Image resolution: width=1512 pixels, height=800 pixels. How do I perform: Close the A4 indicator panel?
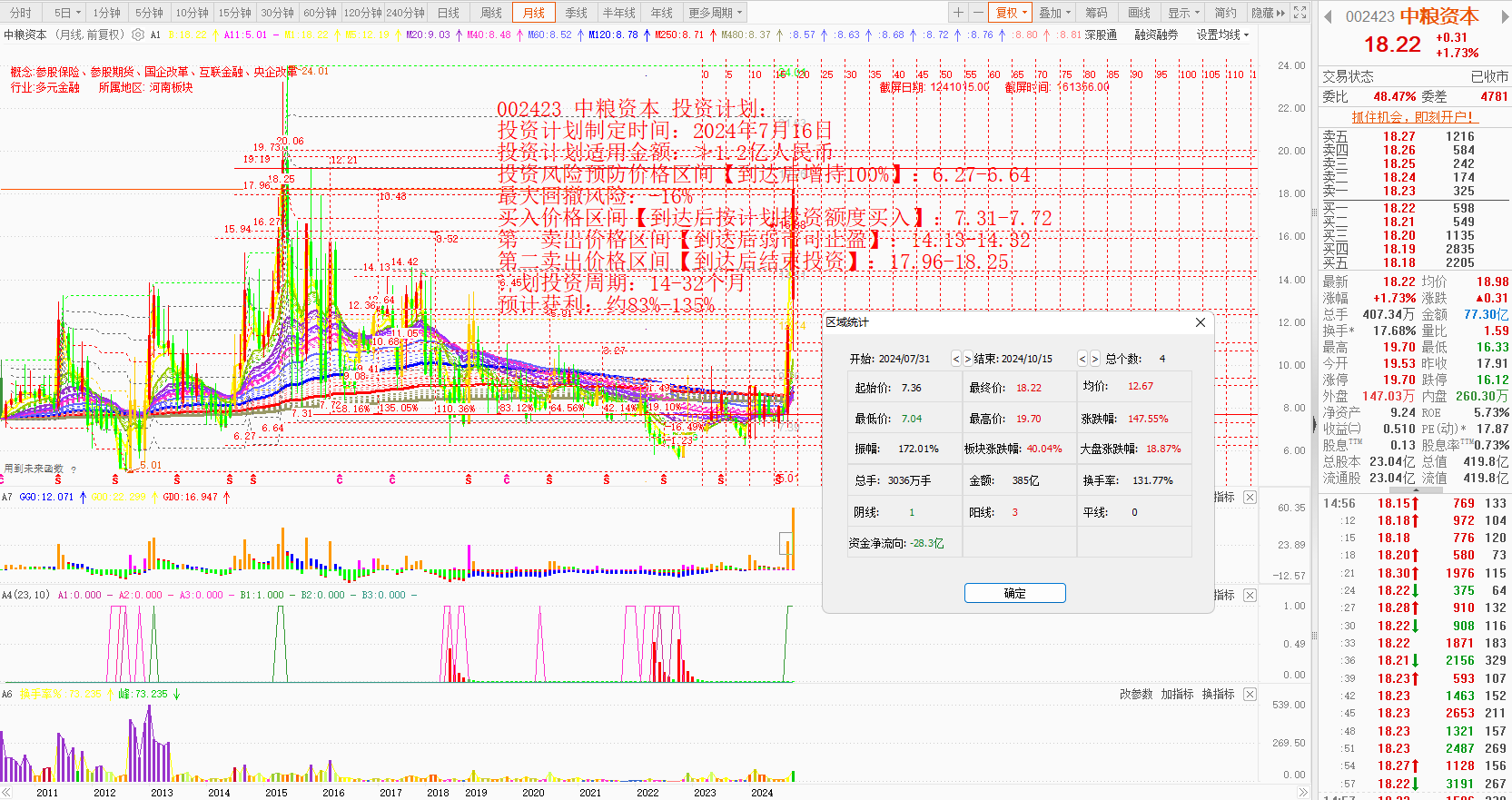point(1250,595)
